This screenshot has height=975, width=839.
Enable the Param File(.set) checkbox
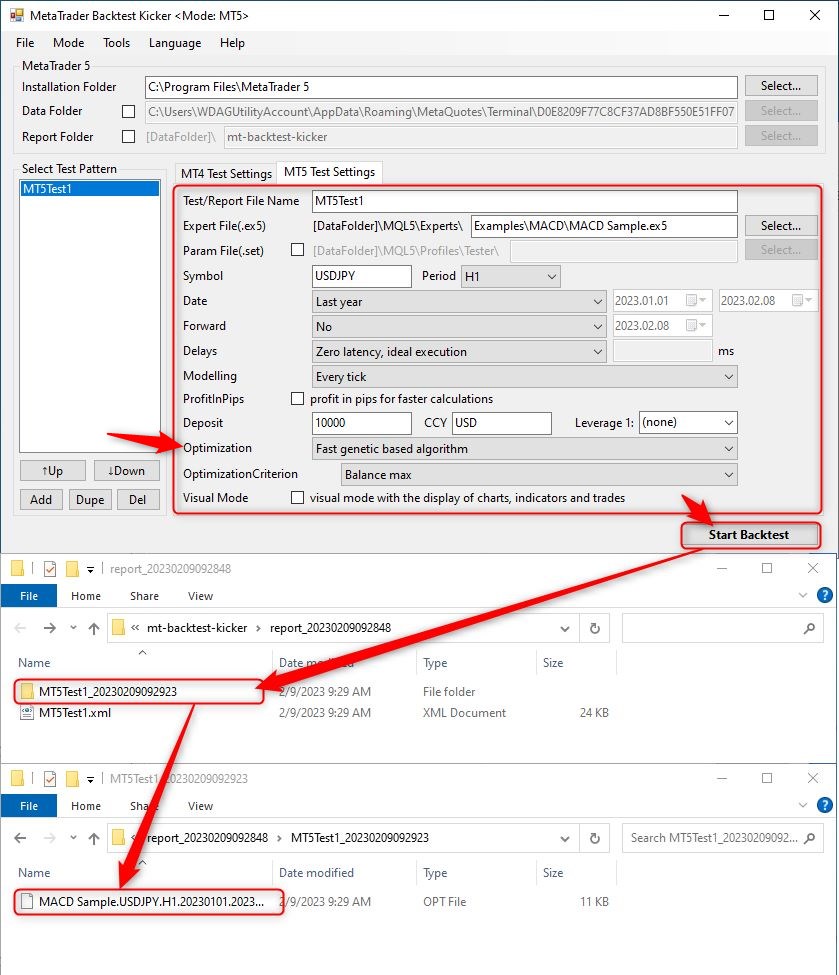pyautogui.click(x=297, y=250)
